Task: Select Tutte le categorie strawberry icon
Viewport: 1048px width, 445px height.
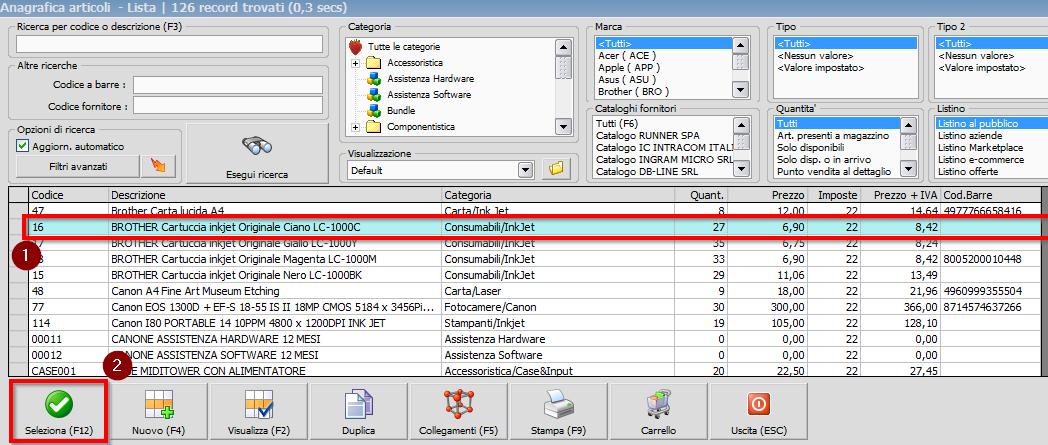Action: click(x=355, y=47)
